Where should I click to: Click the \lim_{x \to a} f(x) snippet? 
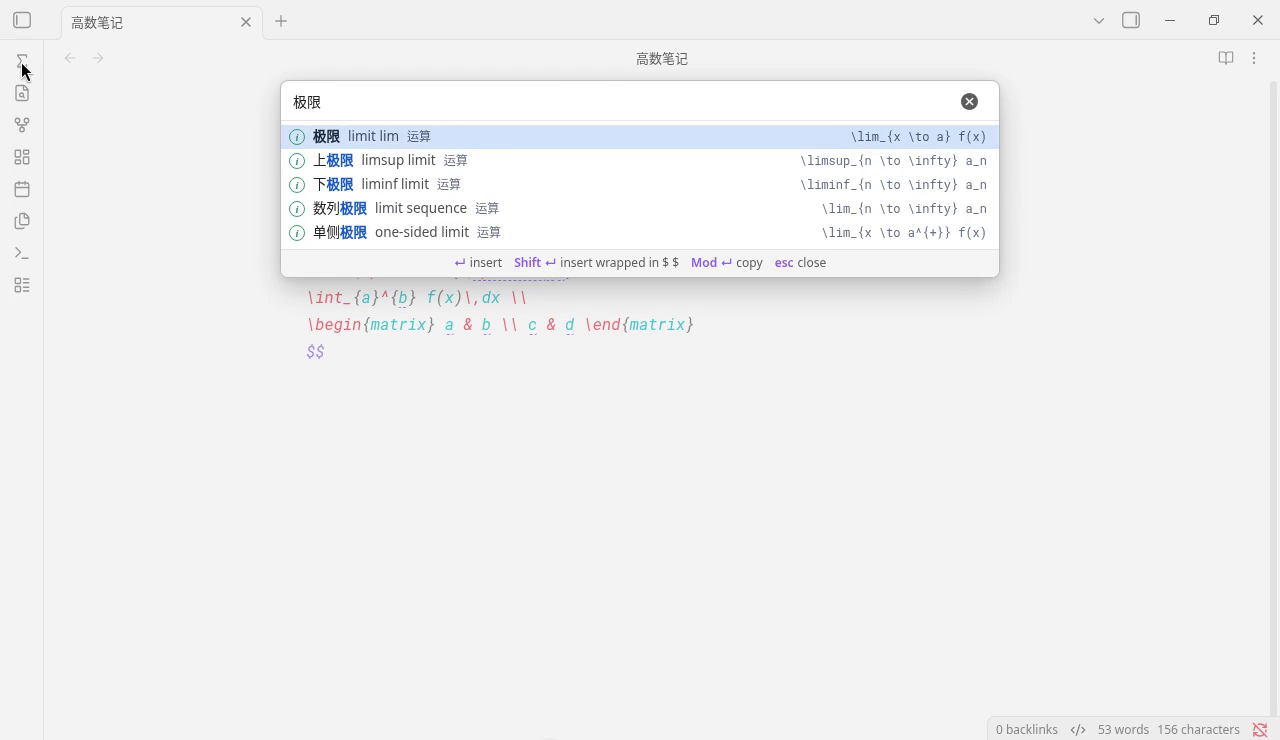[x=918, y=137]
